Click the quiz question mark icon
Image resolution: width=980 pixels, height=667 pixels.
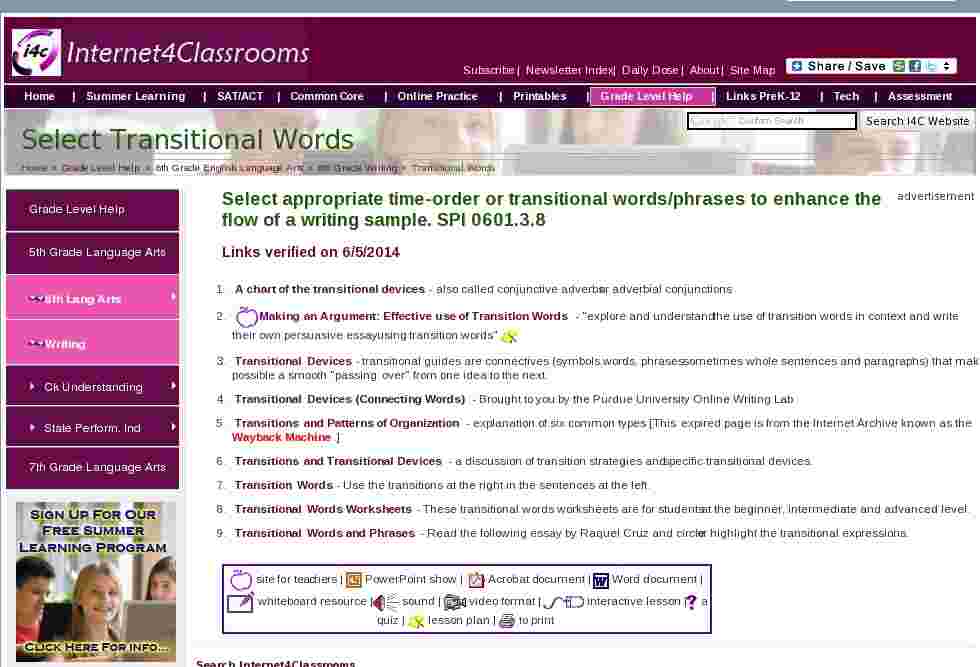pyautogui.click(x=691, y=603)
